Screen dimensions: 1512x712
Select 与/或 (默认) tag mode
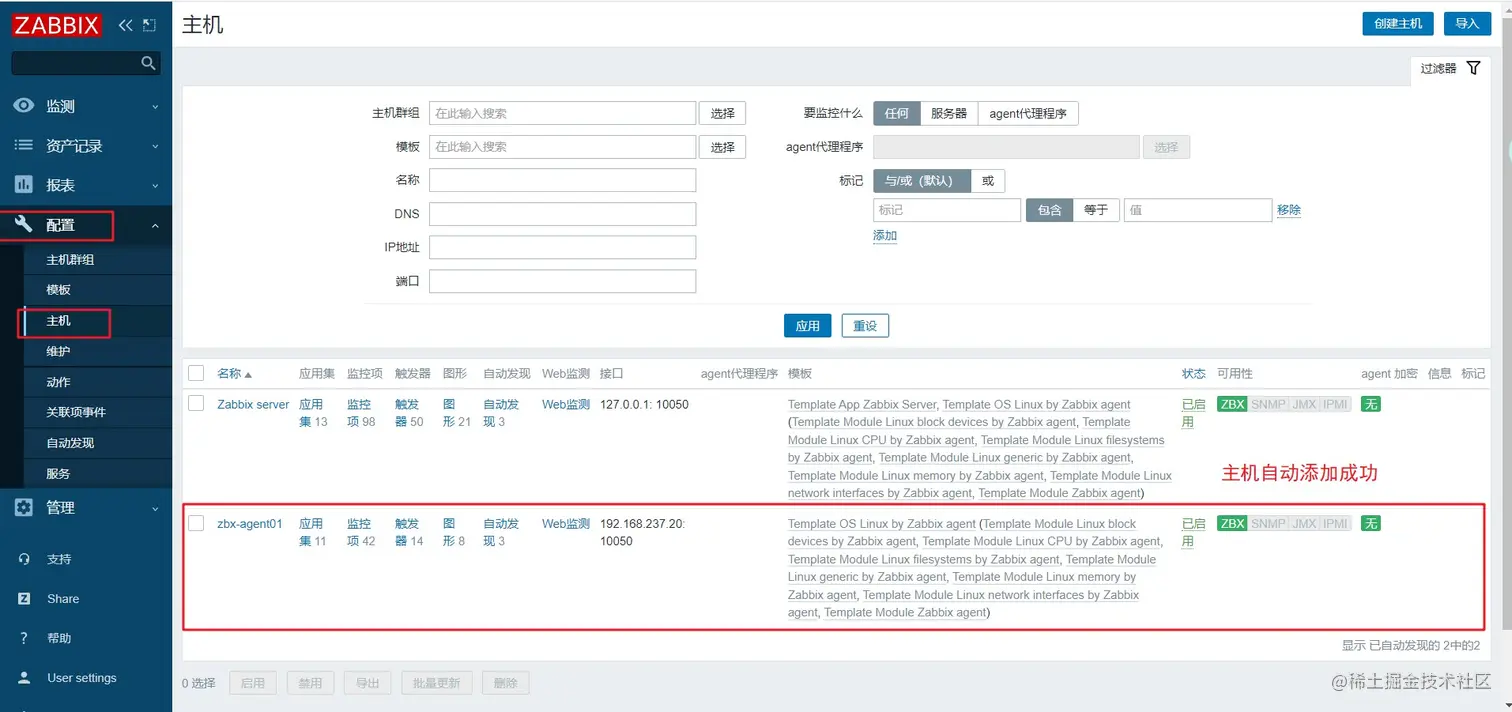pos(921,181)
